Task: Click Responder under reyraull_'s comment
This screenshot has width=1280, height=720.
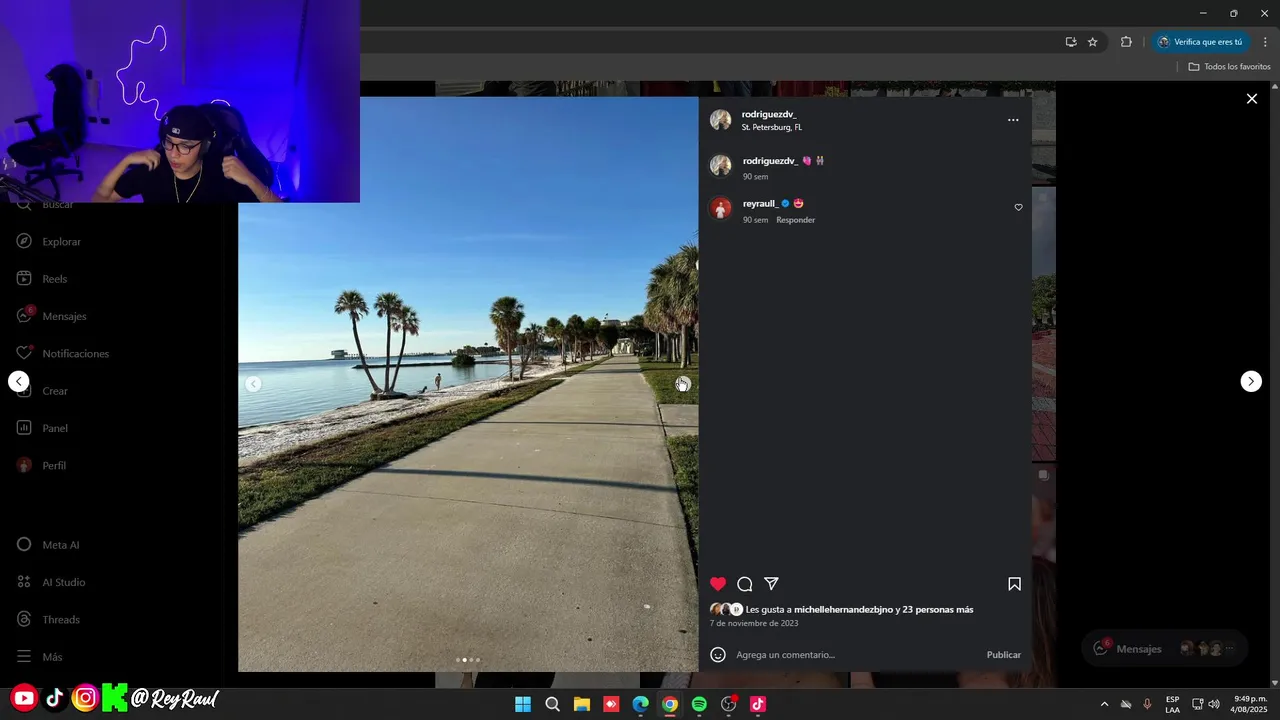Action: (795, 220)
